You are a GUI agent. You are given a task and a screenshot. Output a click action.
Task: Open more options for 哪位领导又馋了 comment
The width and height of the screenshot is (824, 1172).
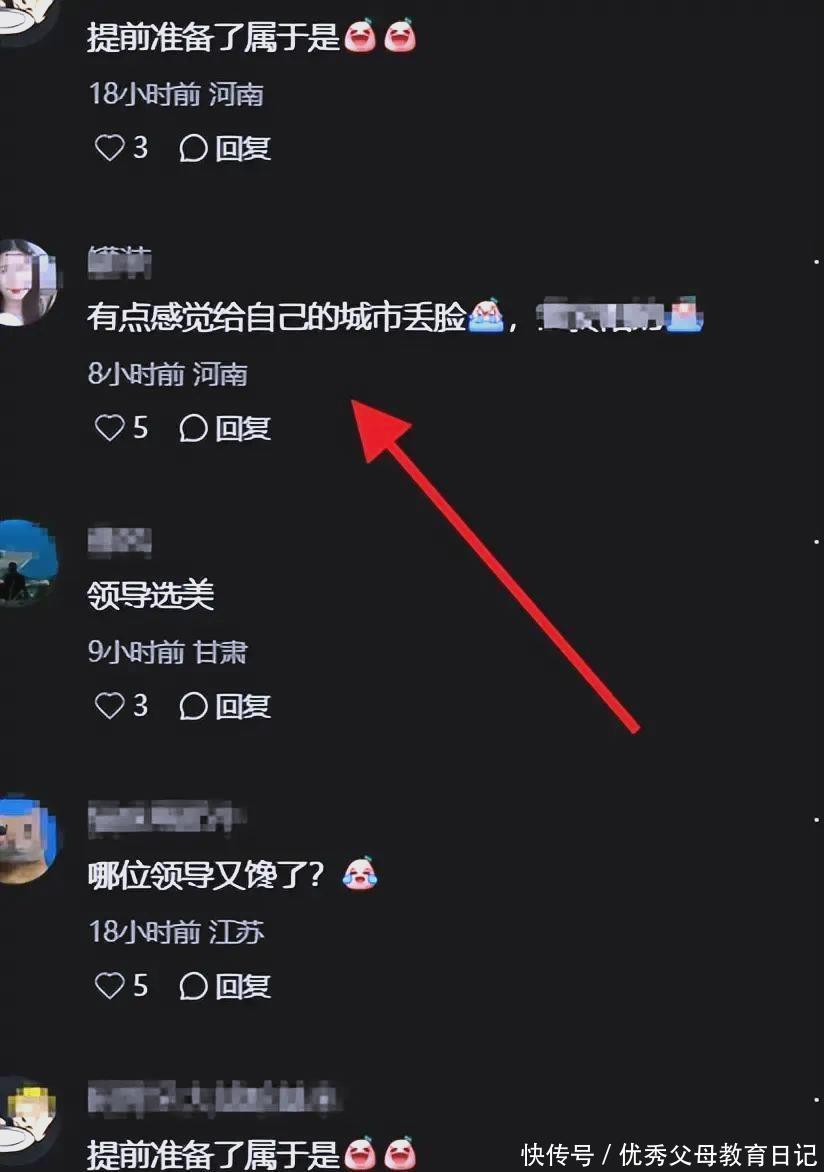point(816,820)
